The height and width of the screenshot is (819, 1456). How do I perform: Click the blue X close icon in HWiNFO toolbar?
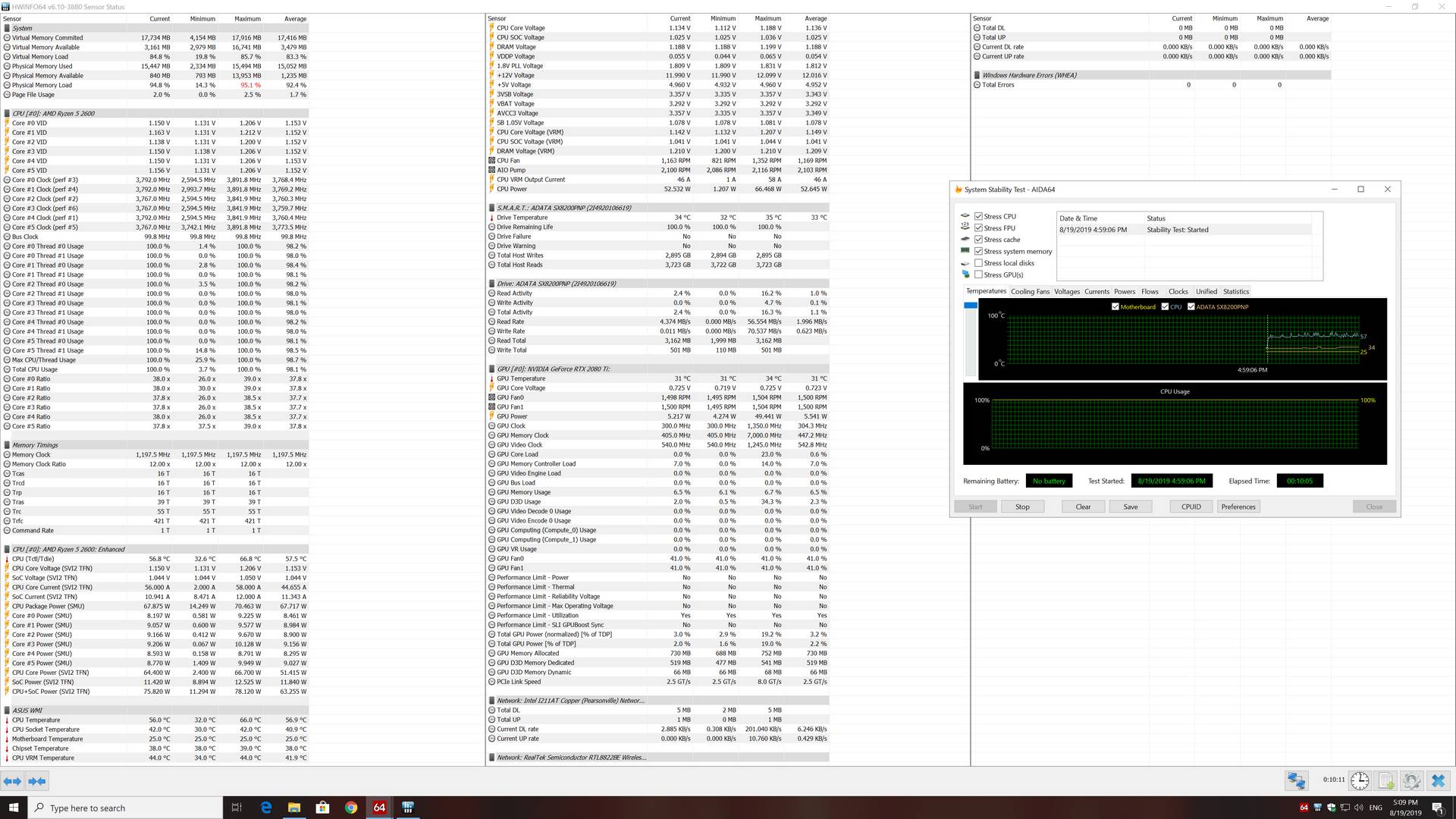[x=1439, y=780]
